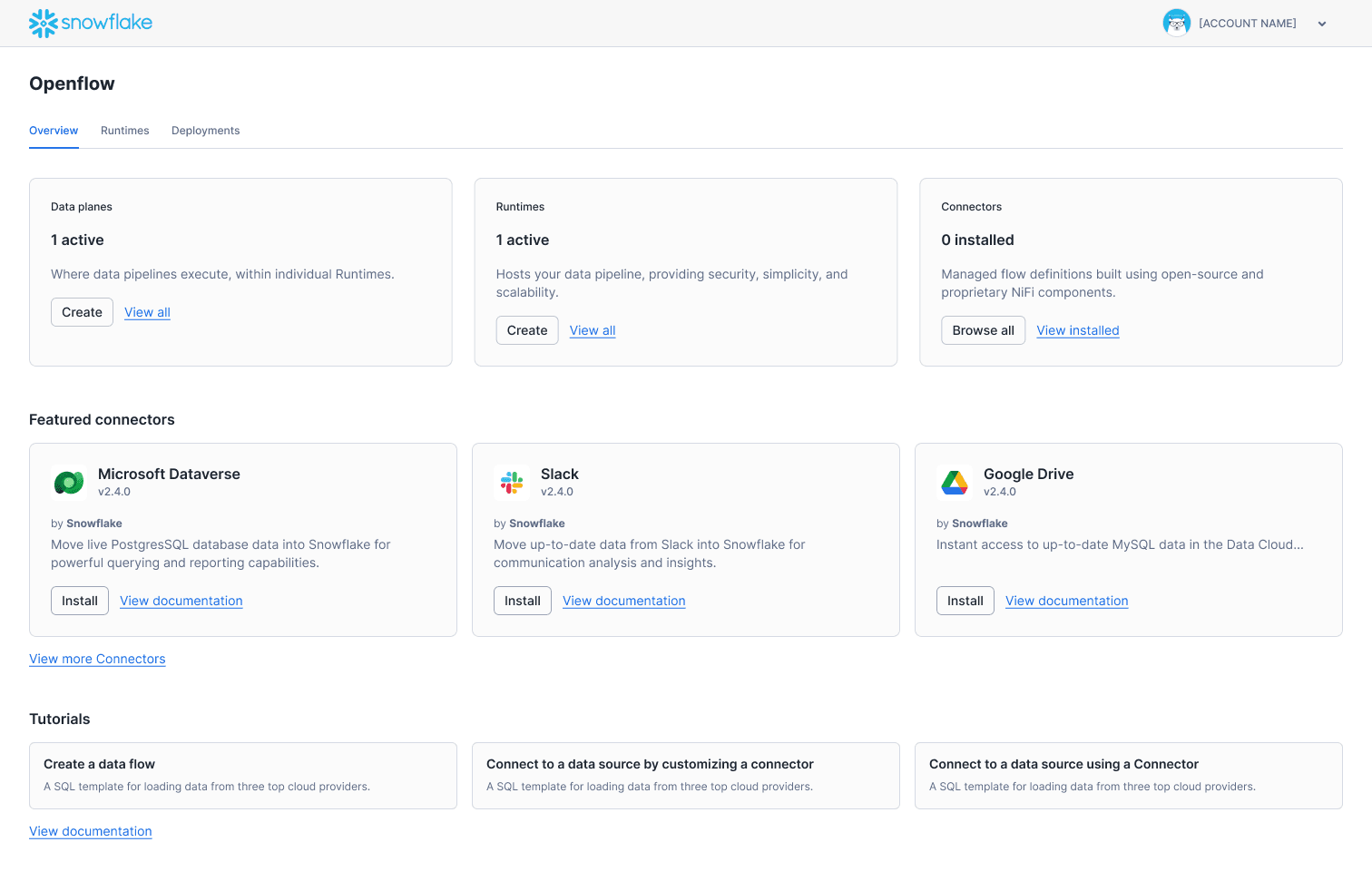Image resolution: width=1372 pixels, height=891 pixels.
Task: Click 'by Snowflake' in the Slack card
Action: [529, 524]
